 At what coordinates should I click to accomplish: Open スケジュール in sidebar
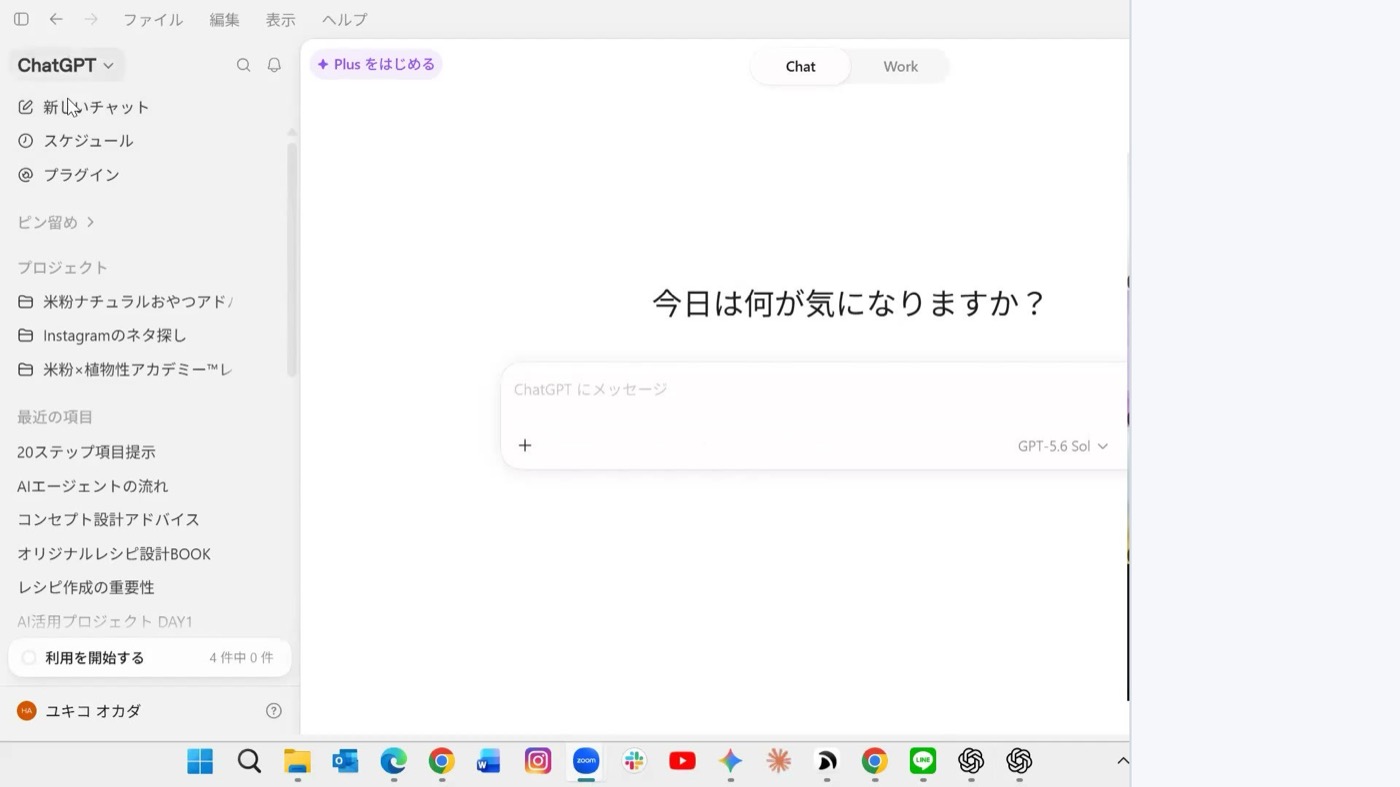[88, 141]
